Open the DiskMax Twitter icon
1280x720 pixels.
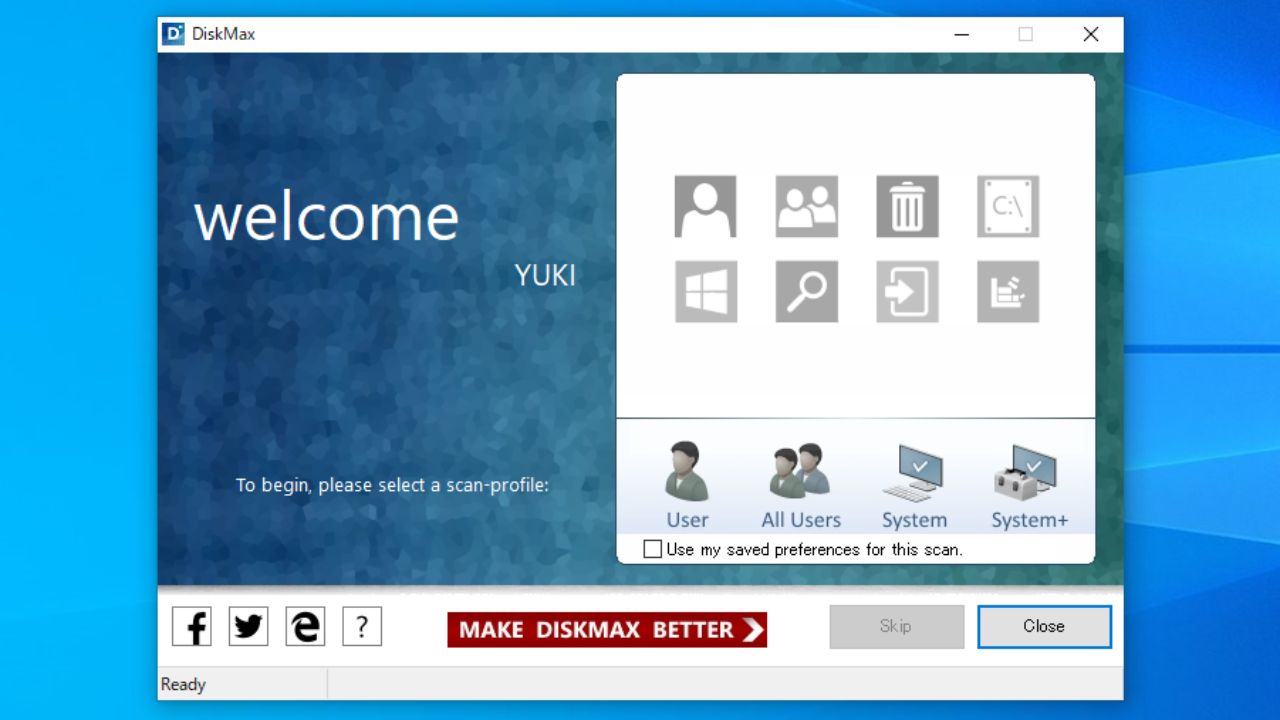coord(248,627)
